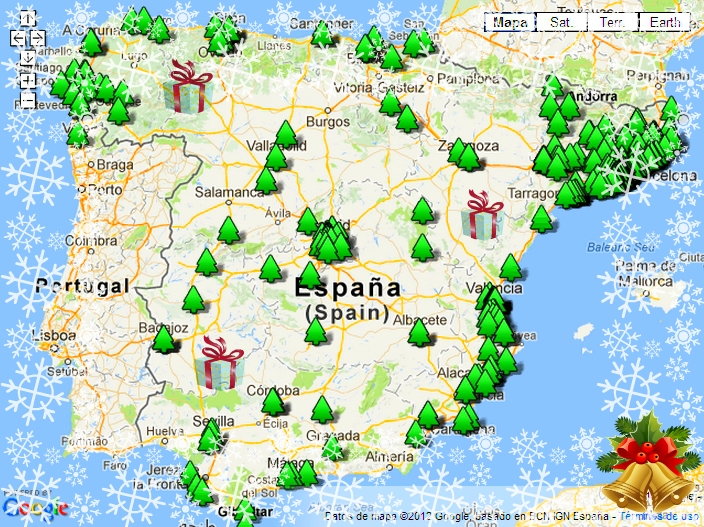This screenshot has height=527, width=704.
Task: Click the Lisboa city label
Action: [x=54, y=335]
